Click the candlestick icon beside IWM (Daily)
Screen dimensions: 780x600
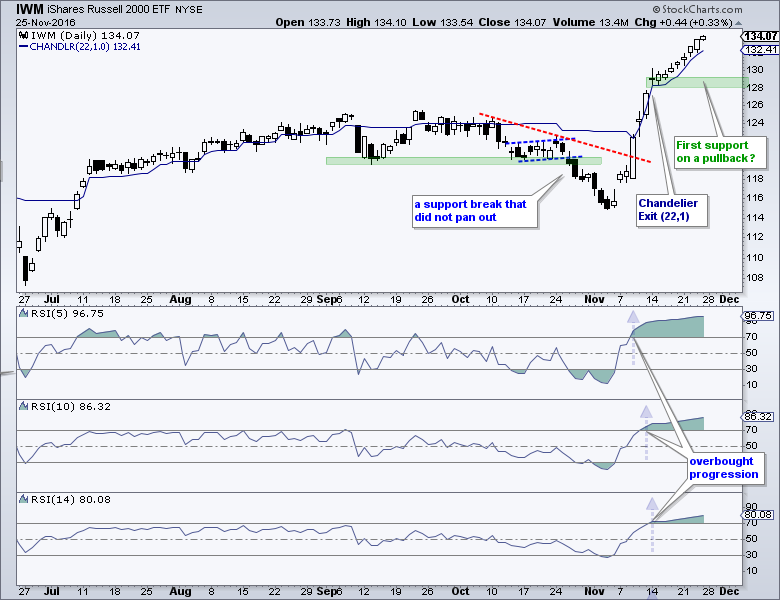[x=23, y=35]
